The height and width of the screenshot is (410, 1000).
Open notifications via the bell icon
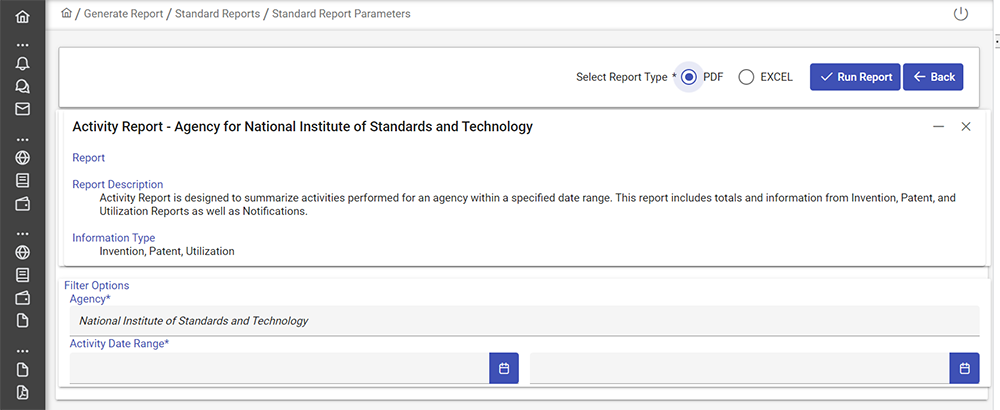(x=22, y=63)
